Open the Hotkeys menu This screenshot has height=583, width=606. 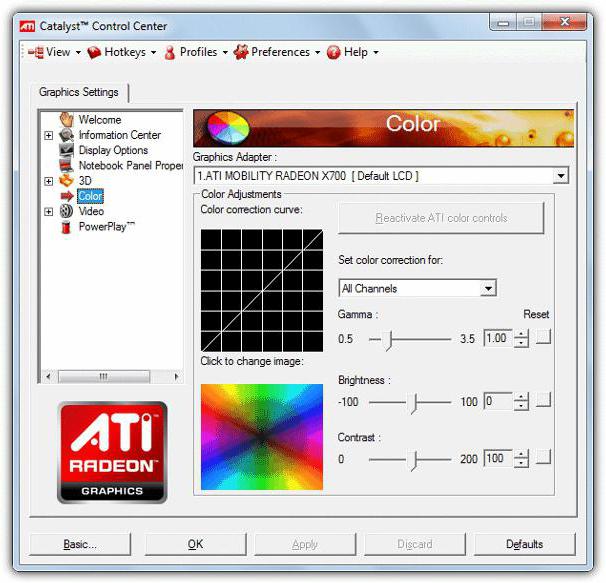pyautogui.click(x=122, y=52)
